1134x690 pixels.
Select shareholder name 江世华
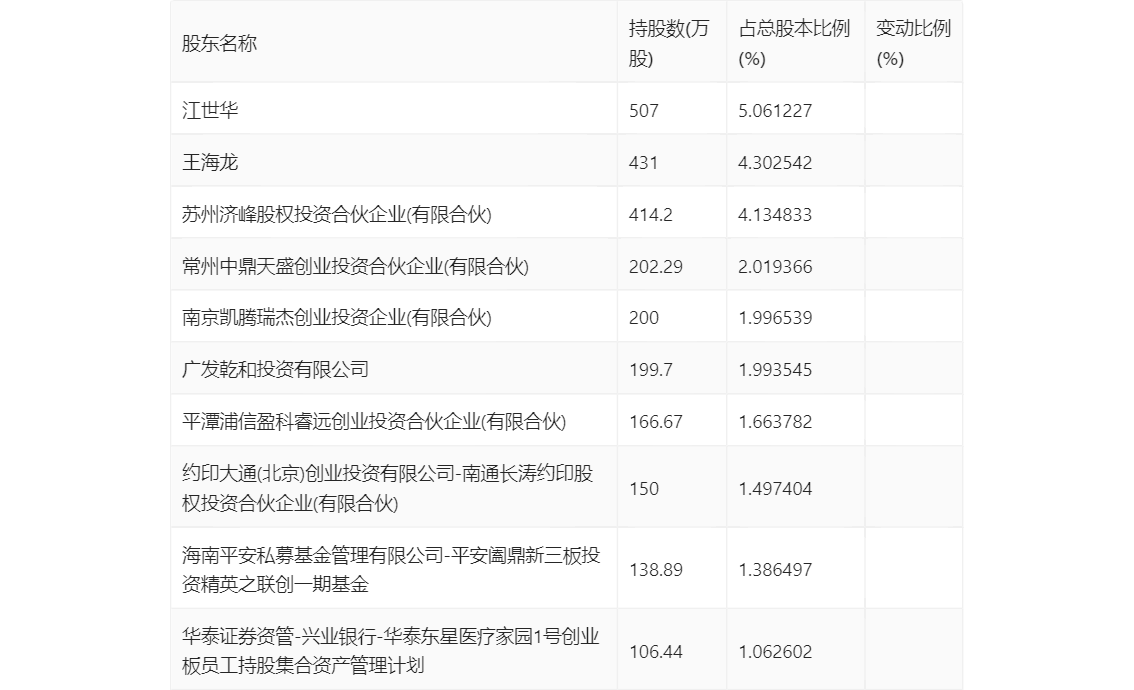click(210, 110)
